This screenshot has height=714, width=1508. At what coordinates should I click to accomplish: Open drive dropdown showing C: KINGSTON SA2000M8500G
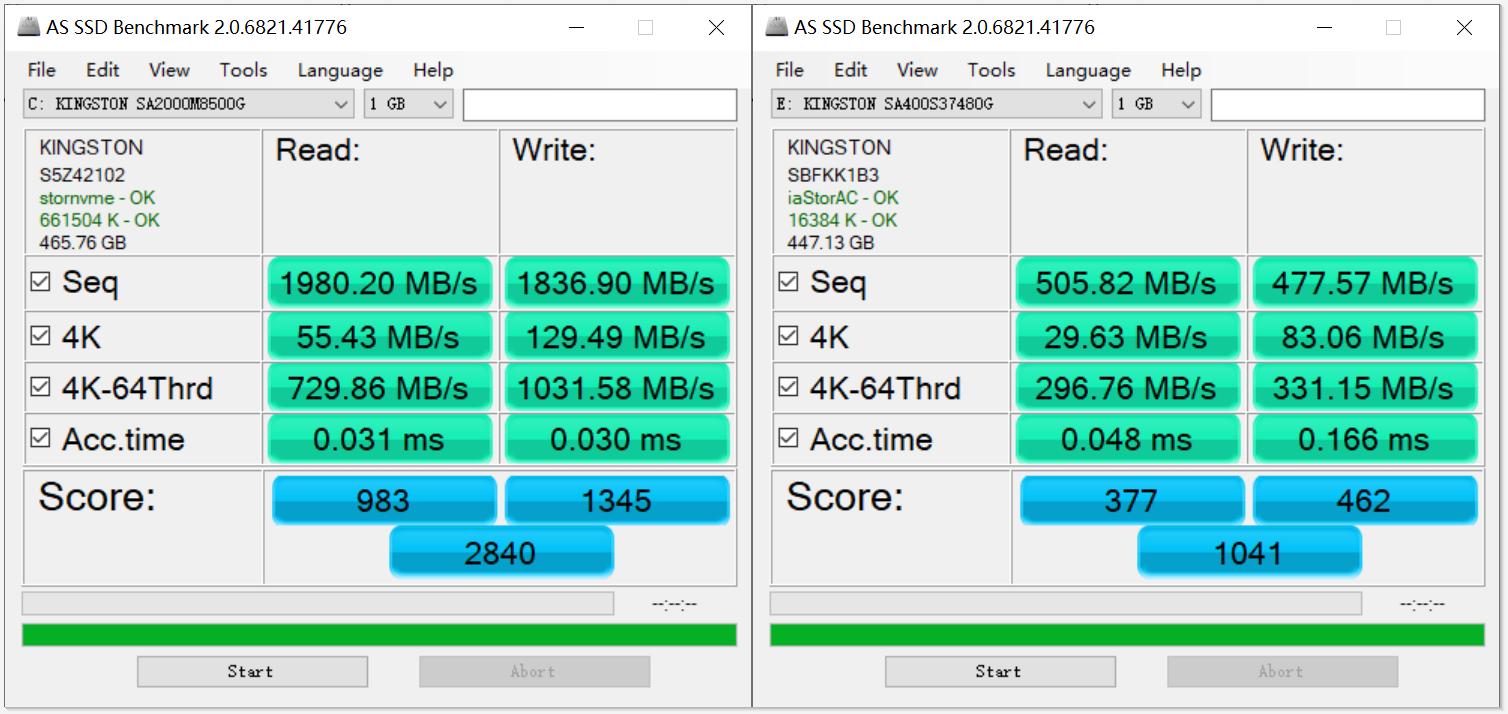(189, 104)
